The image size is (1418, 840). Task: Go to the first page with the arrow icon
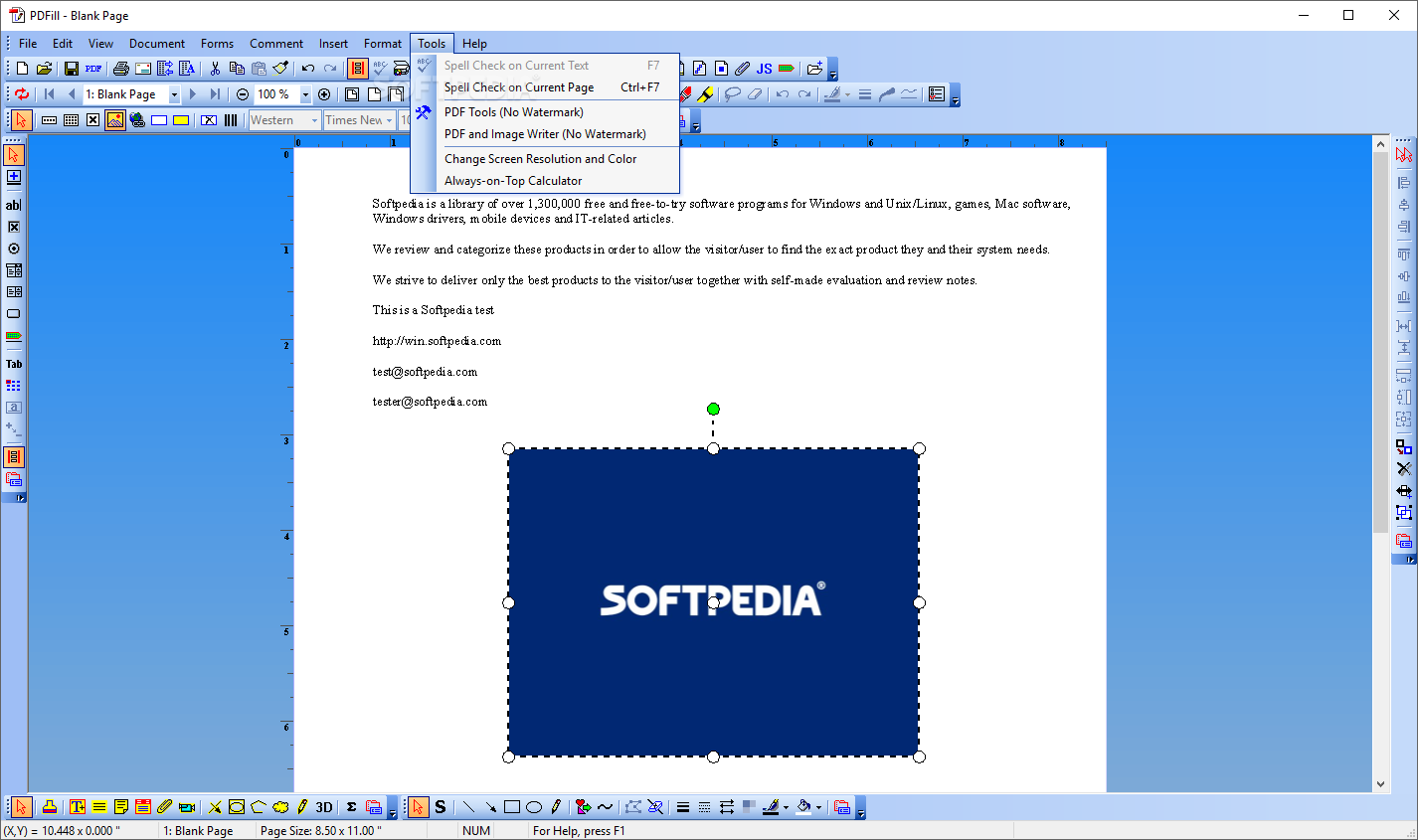(x=50, y=94)
